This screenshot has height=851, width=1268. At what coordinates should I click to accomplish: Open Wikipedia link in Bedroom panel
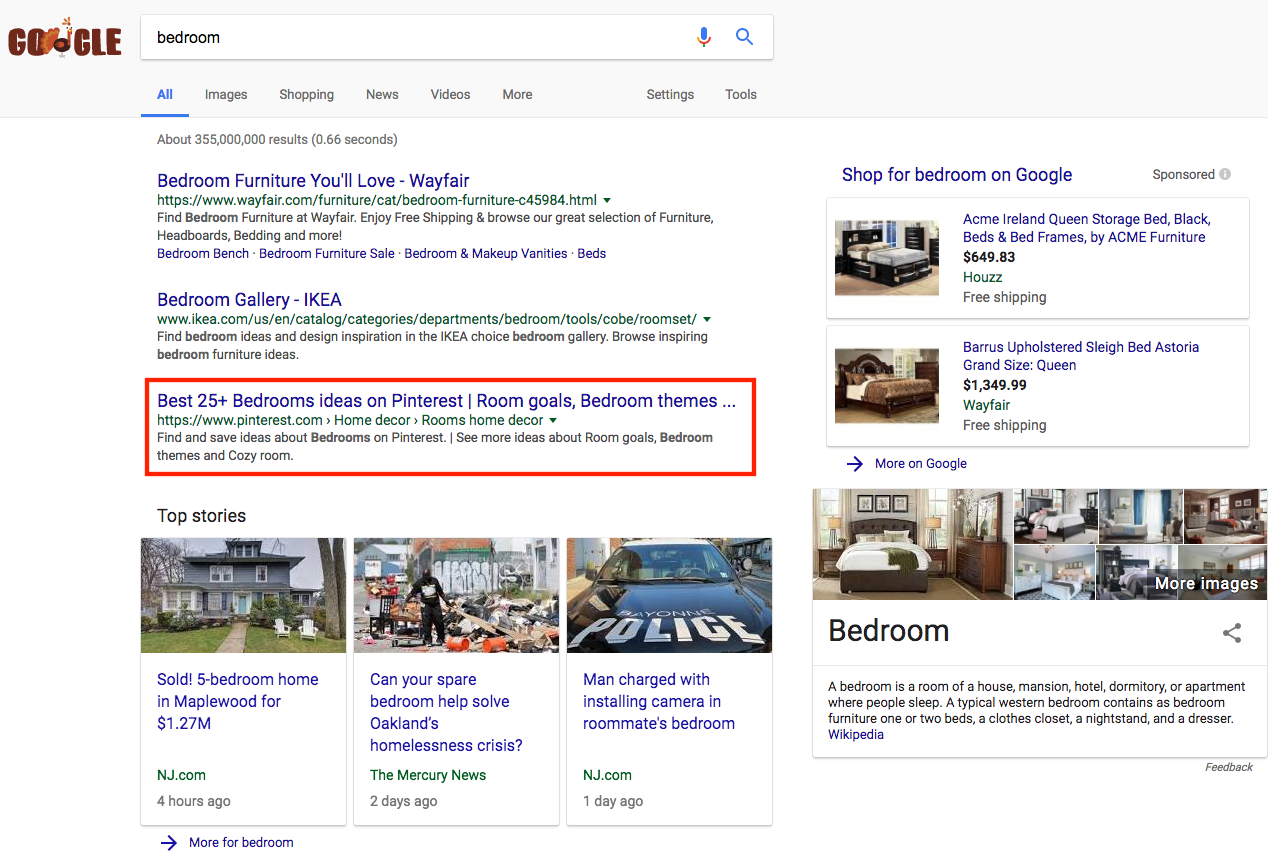coord(856,734)
